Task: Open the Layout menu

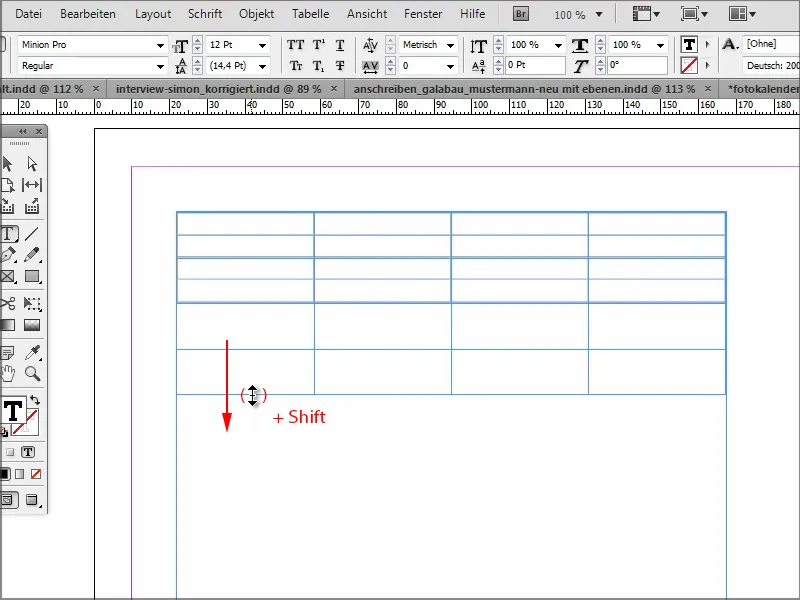Action: [153, 14]
